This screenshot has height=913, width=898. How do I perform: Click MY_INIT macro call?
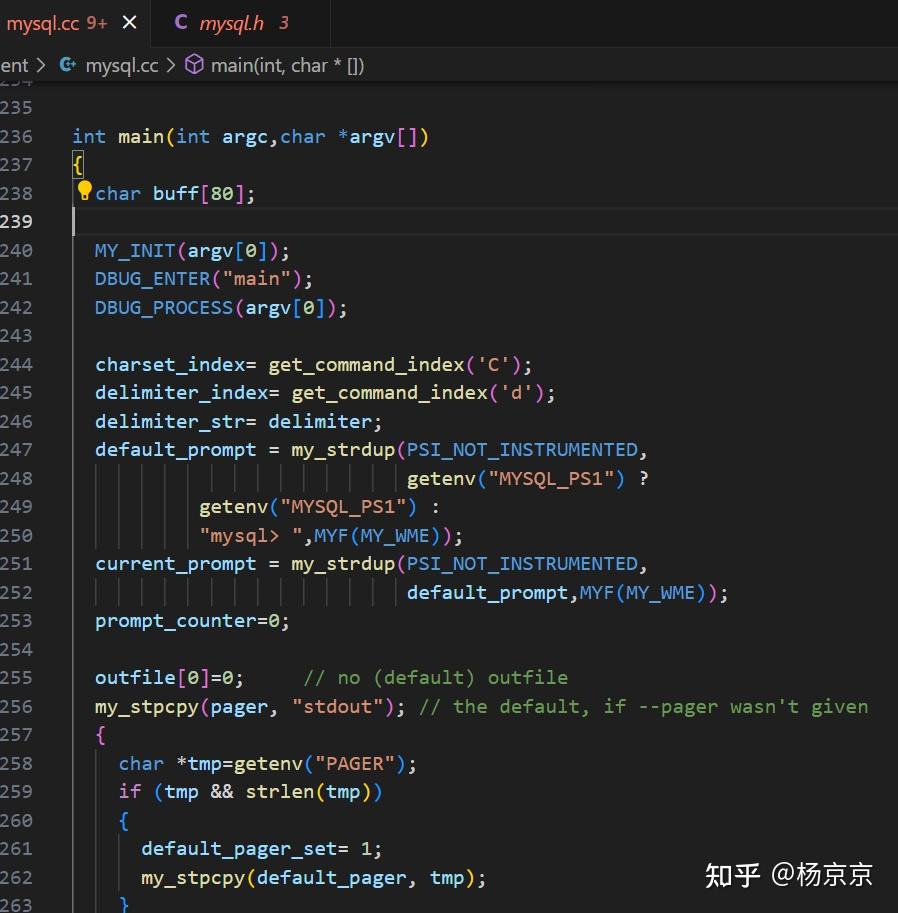[x=135, y=251]
